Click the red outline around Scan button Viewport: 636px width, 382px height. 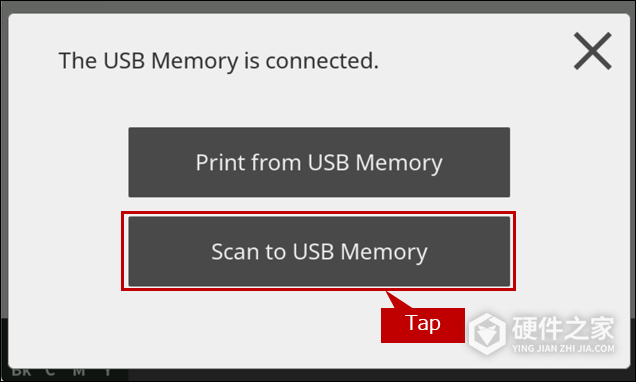tap(318, 212)
